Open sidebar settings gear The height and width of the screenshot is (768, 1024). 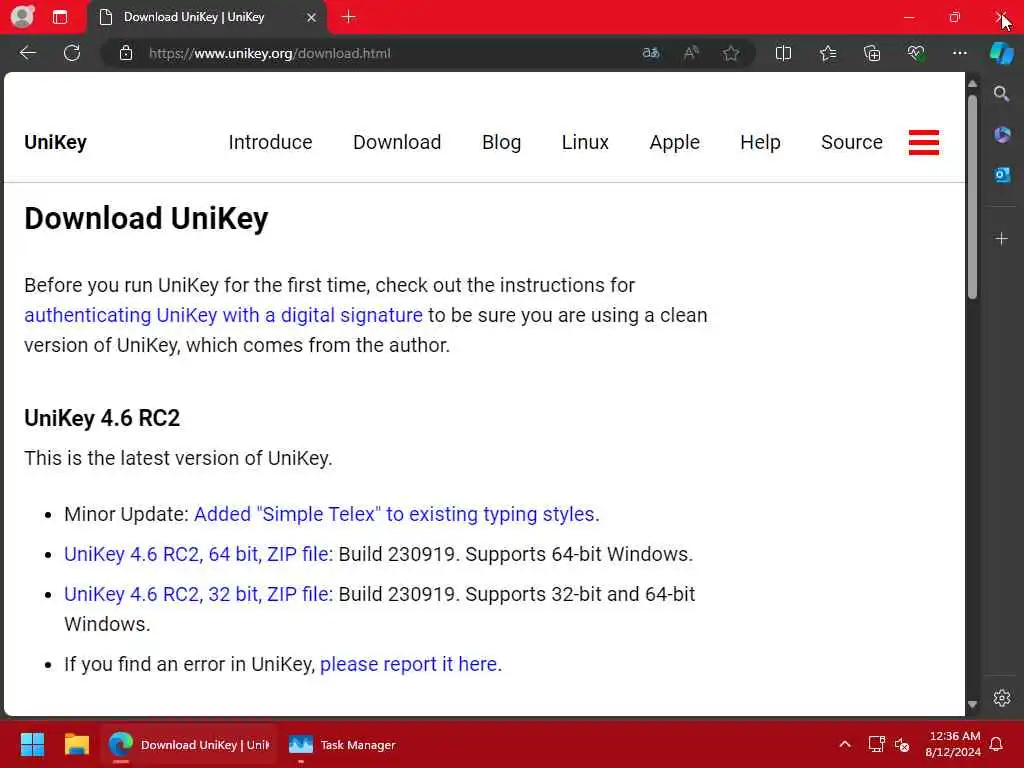pyautogui.click(x=1002, y=698)
